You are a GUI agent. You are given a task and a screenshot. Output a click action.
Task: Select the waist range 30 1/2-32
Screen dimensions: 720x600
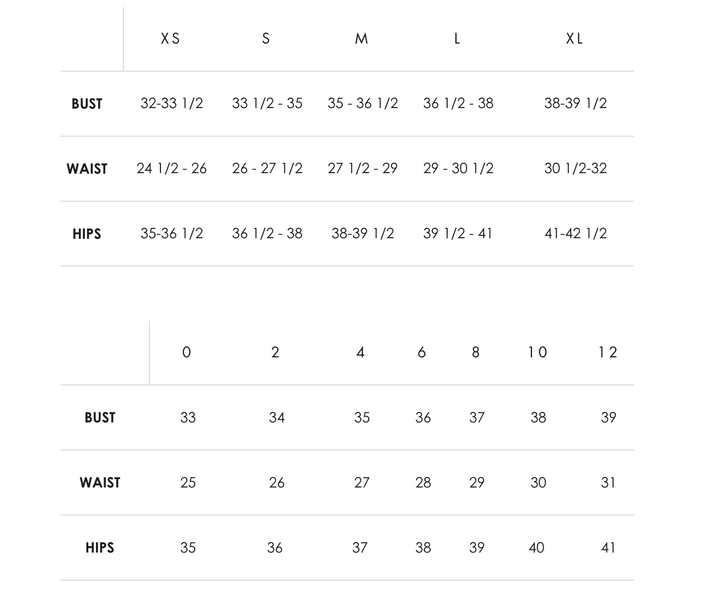coord(575,169)
